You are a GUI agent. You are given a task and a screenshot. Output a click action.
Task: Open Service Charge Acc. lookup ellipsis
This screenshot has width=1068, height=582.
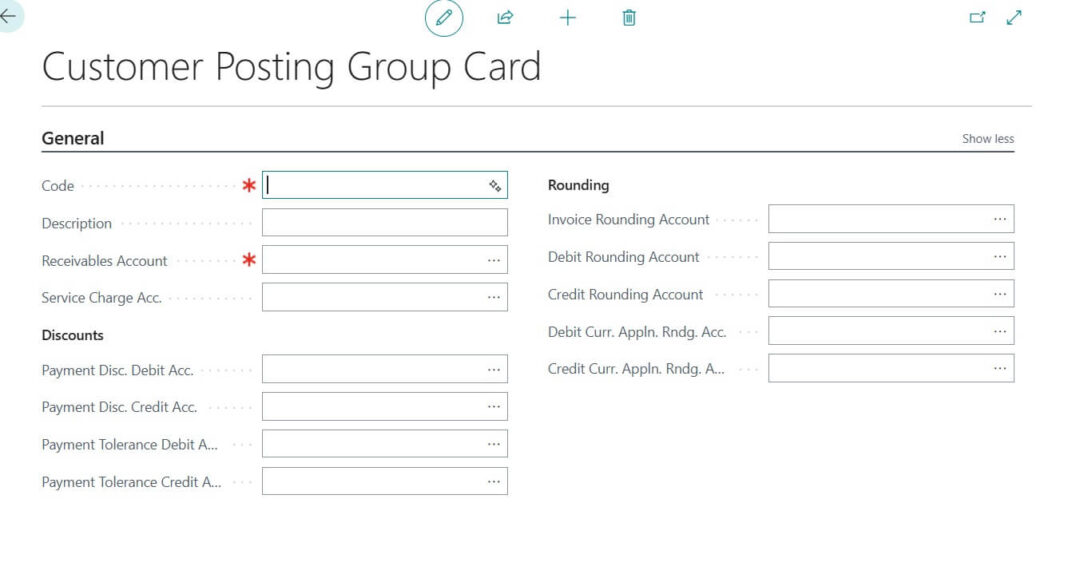point(494,297)
